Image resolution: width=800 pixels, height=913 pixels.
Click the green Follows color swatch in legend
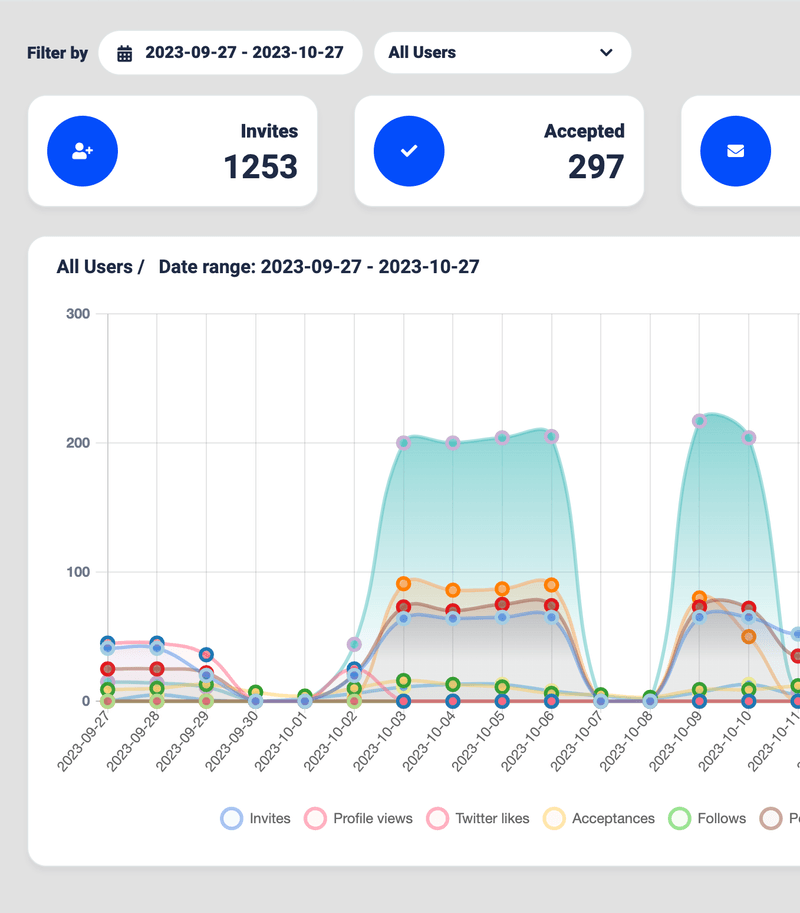pyautogui.click(x=679, y=818)
